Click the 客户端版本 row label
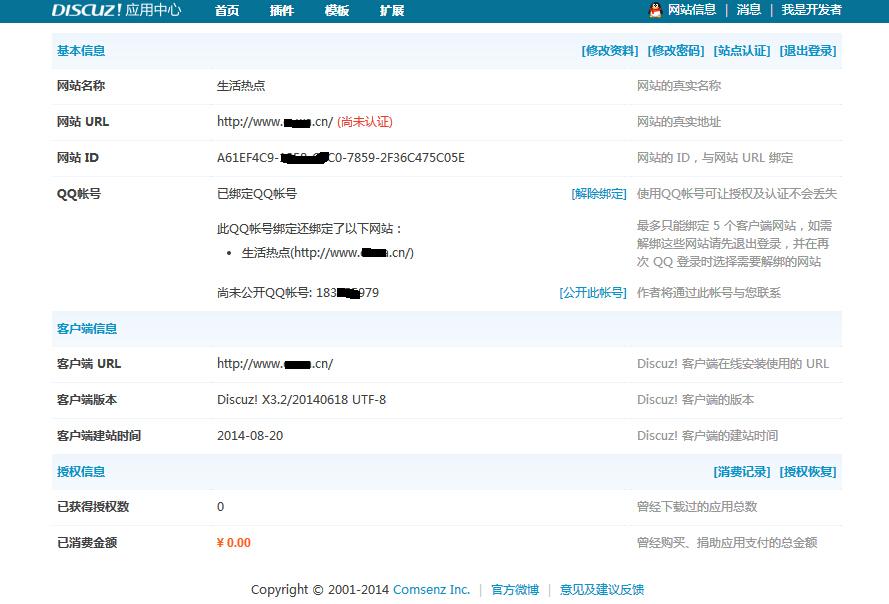The width and height of the screenshot is (889, 604). click(87, 400)
